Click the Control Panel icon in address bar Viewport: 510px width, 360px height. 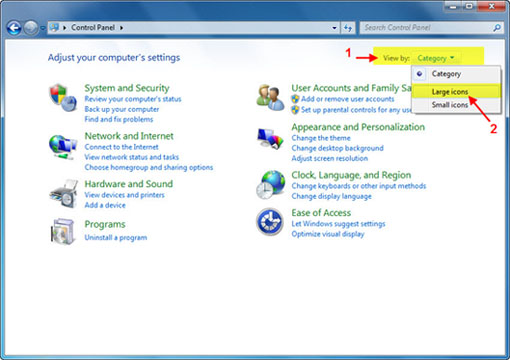54,27
